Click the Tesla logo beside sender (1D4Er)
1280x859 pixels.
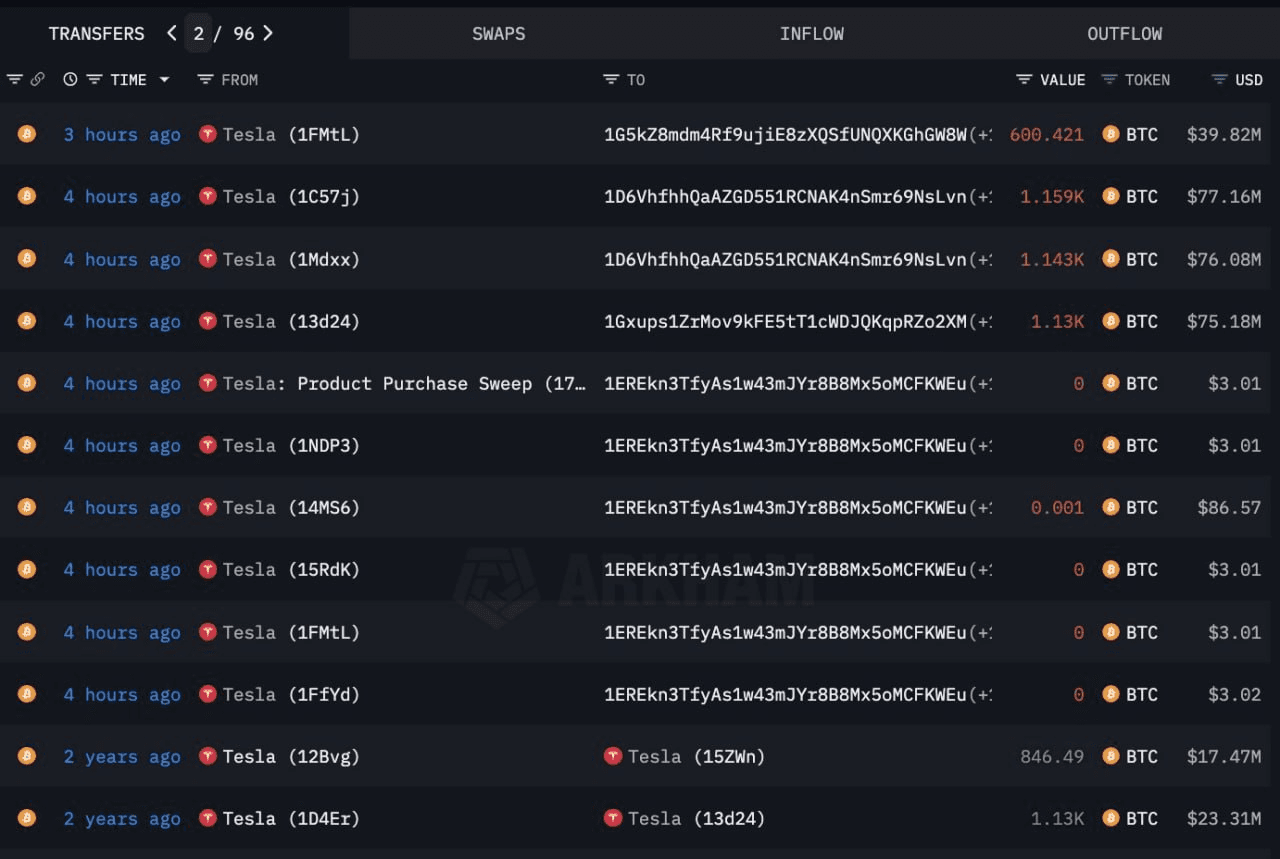[x=208, y=818]
